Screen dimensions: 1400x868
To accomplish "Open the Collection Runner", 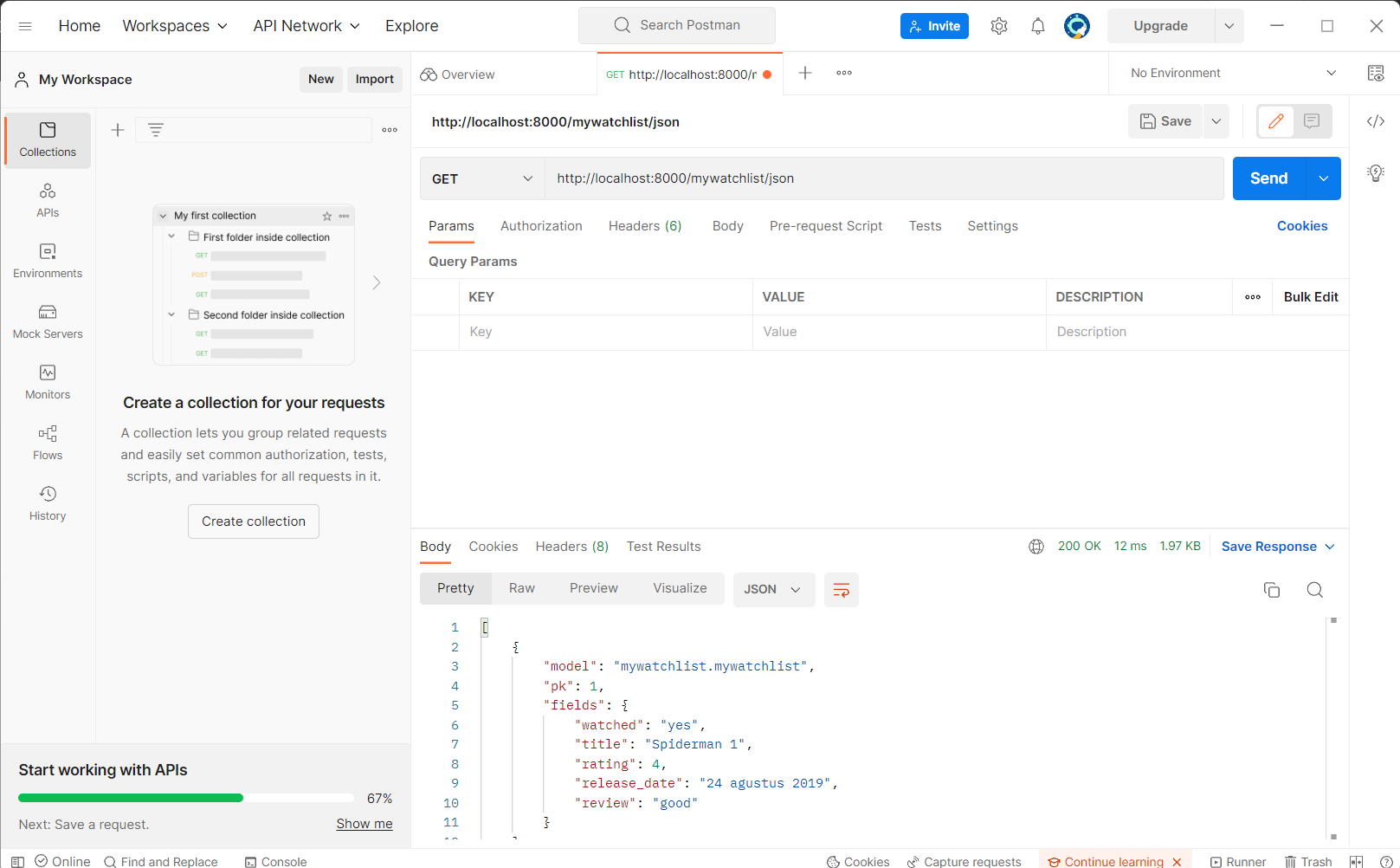I will coord(1237,861).
